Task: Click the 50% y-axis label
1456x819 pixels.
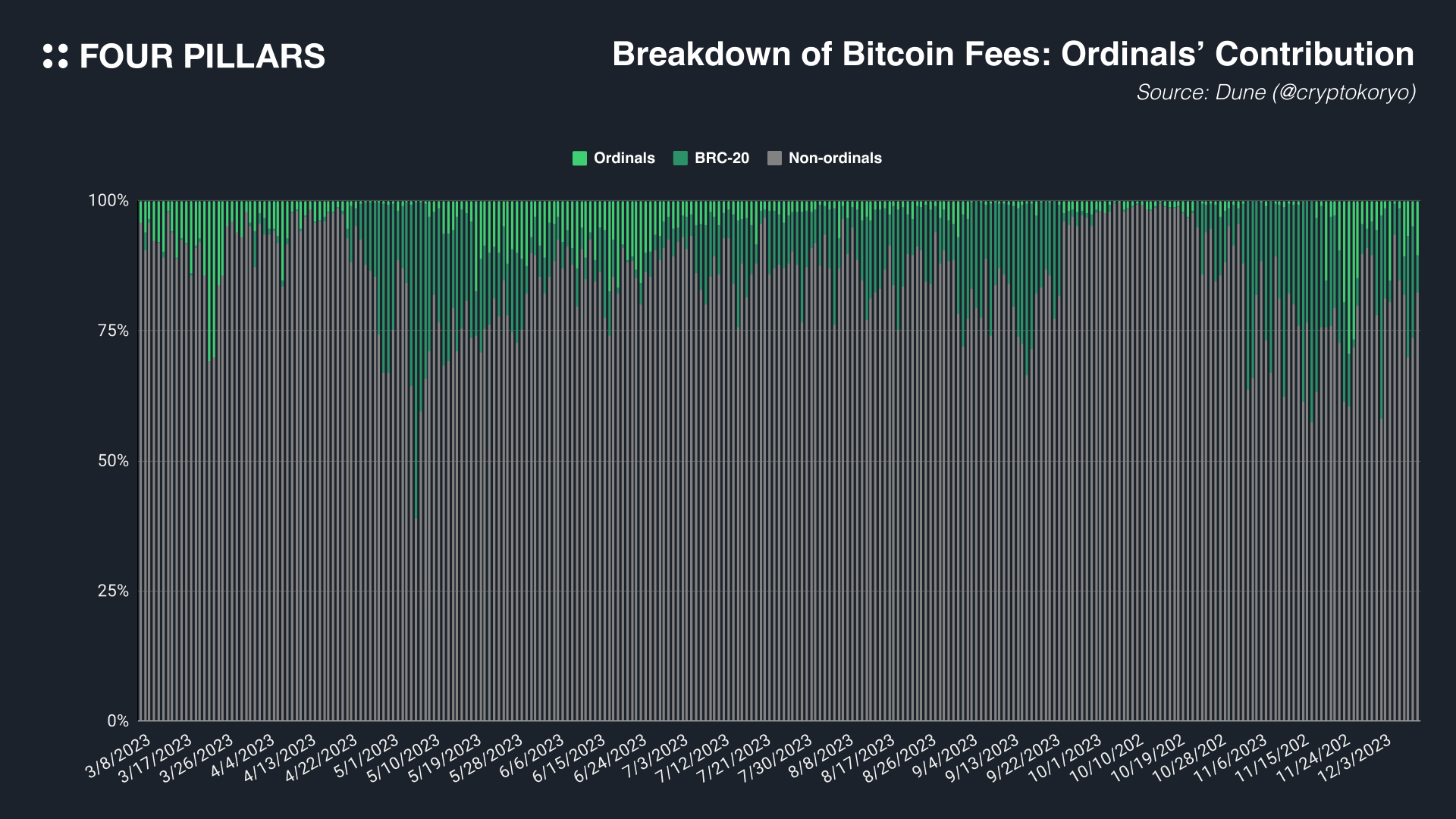Action: (x=112, y=461)
